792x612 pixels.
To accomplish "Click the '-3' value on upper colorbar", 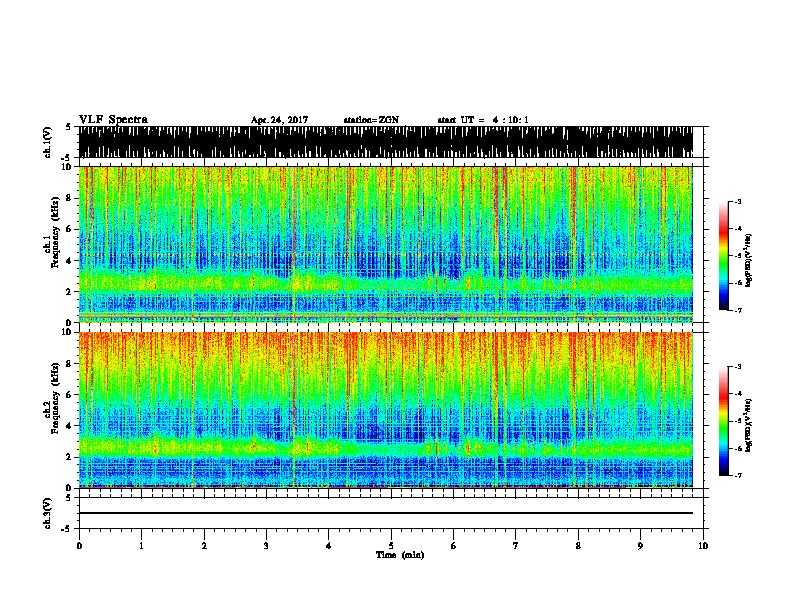I will pos(737,202).
